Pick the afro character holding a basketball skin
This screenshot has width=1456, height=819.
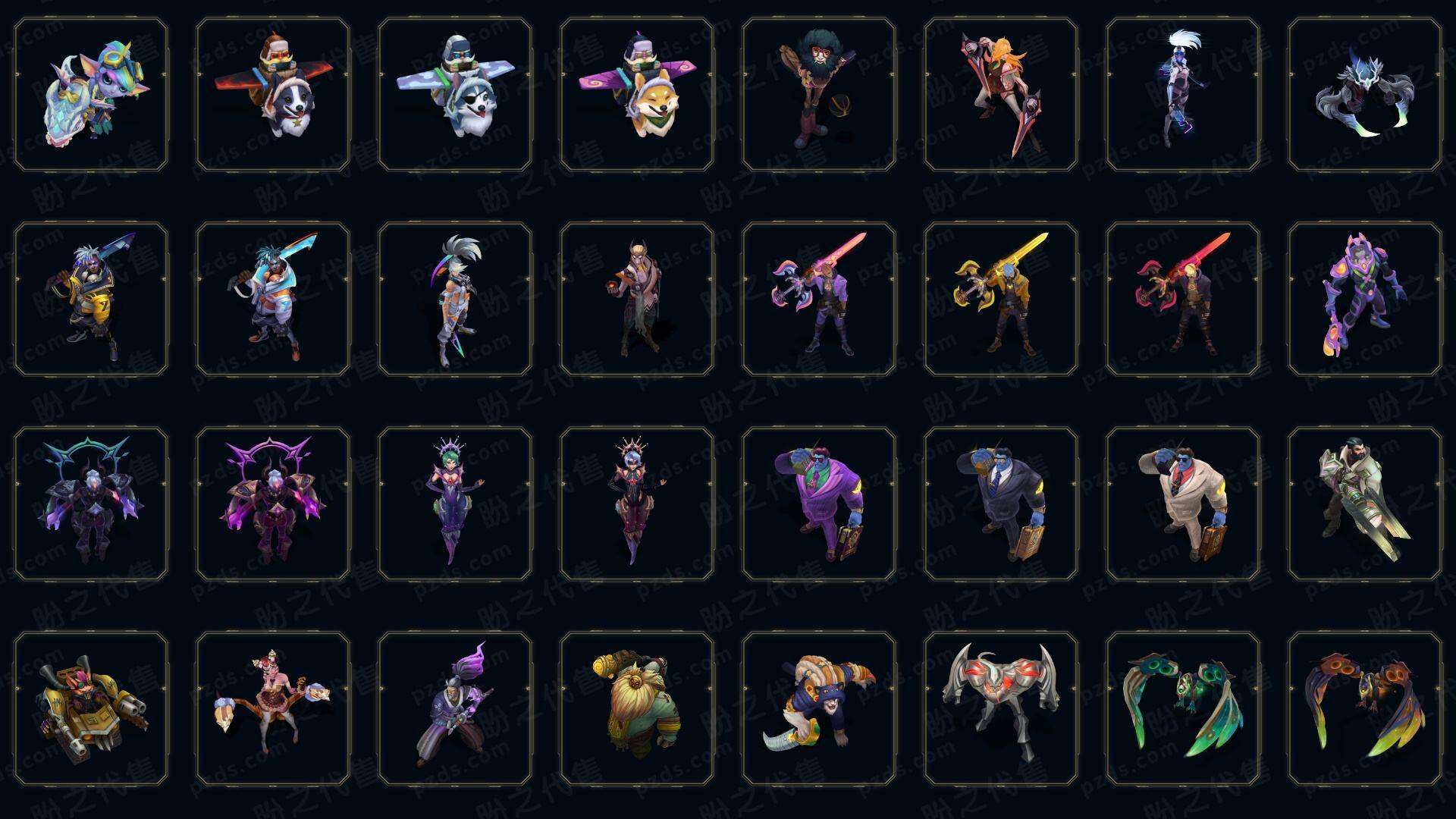[819, 95]
